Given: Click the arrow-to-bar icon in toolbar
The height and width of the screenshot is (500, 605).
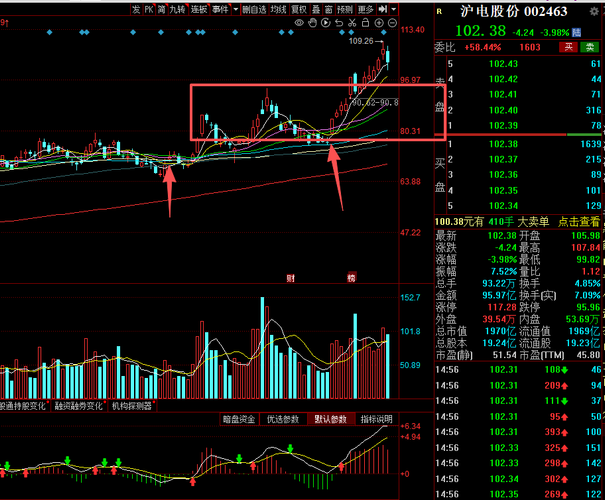Looking at the screenshot, I should pyautogui.click(x=382, y=9).
